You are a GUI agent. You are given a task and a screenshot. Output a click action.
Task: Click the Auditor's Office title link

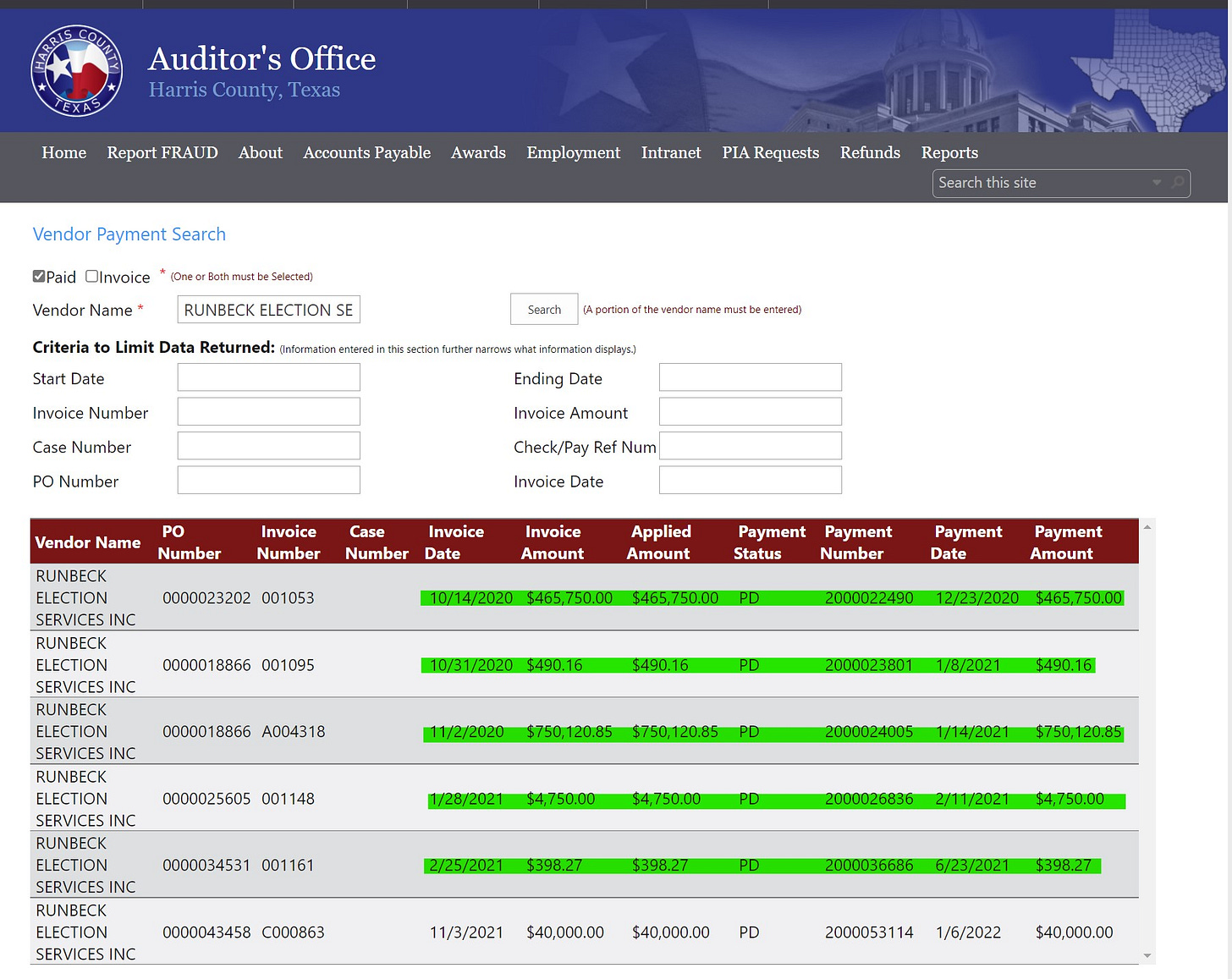coord(262,59)
